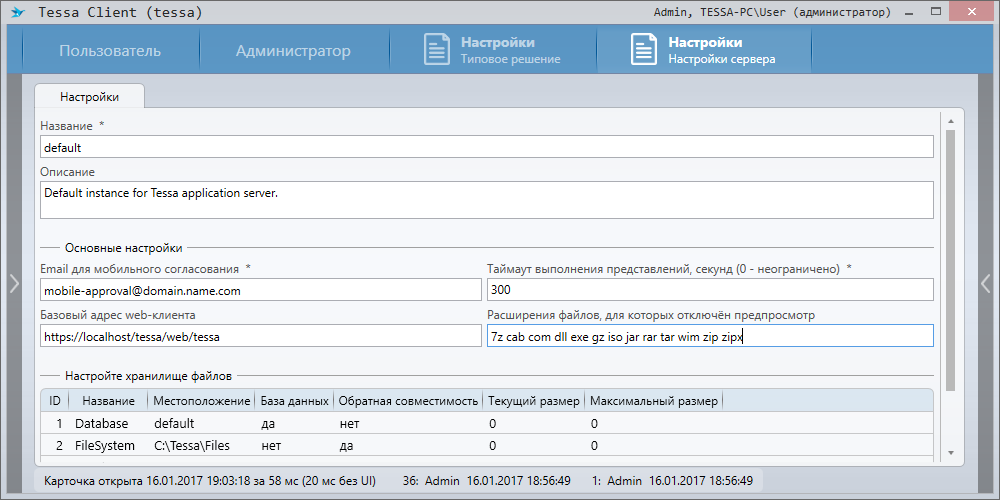Image resolution: width=1000 pixels, height=500 pixels.
Task: Click the Описание text area
Action: [x=487, y=200]
